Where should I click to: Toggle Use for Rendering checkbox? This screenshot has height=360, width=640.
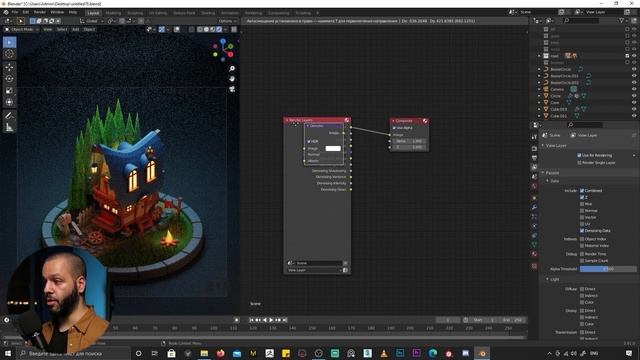coord(579,156)
